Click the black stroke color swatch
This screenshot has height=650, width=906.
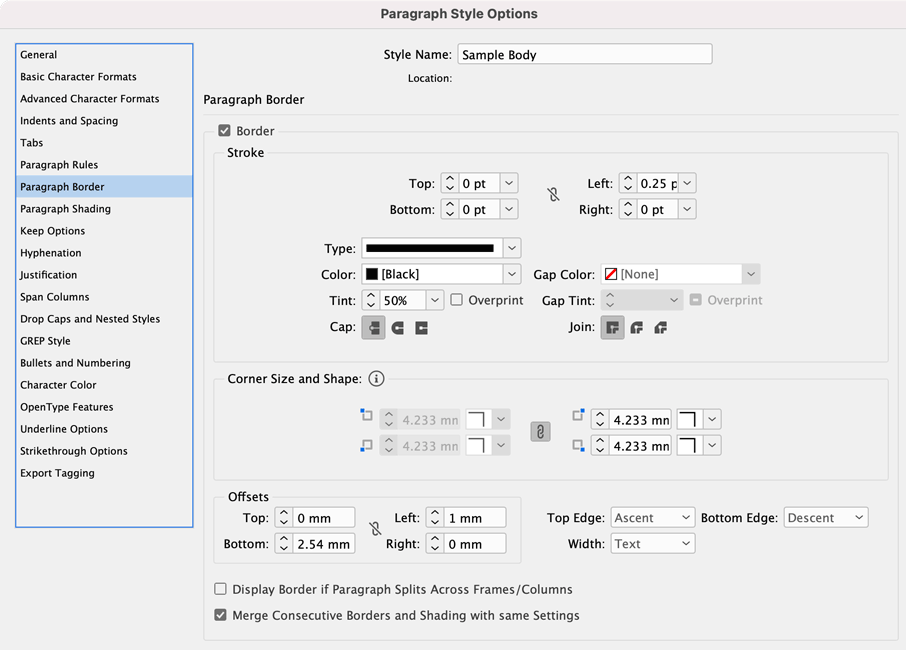tap(372, 274)
